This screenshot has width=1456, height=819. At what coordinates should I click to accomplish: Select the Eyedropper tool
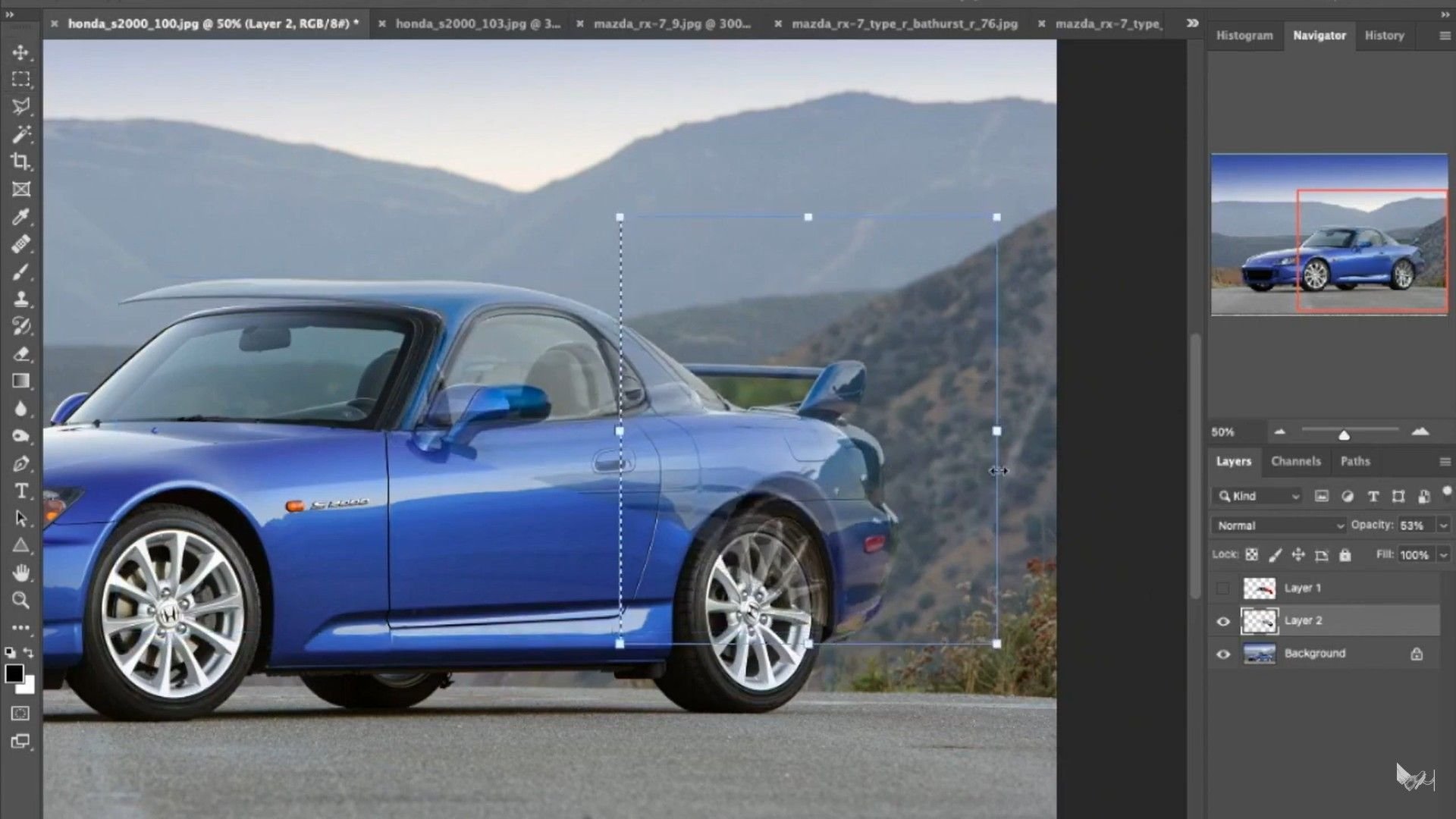(20, 217)
